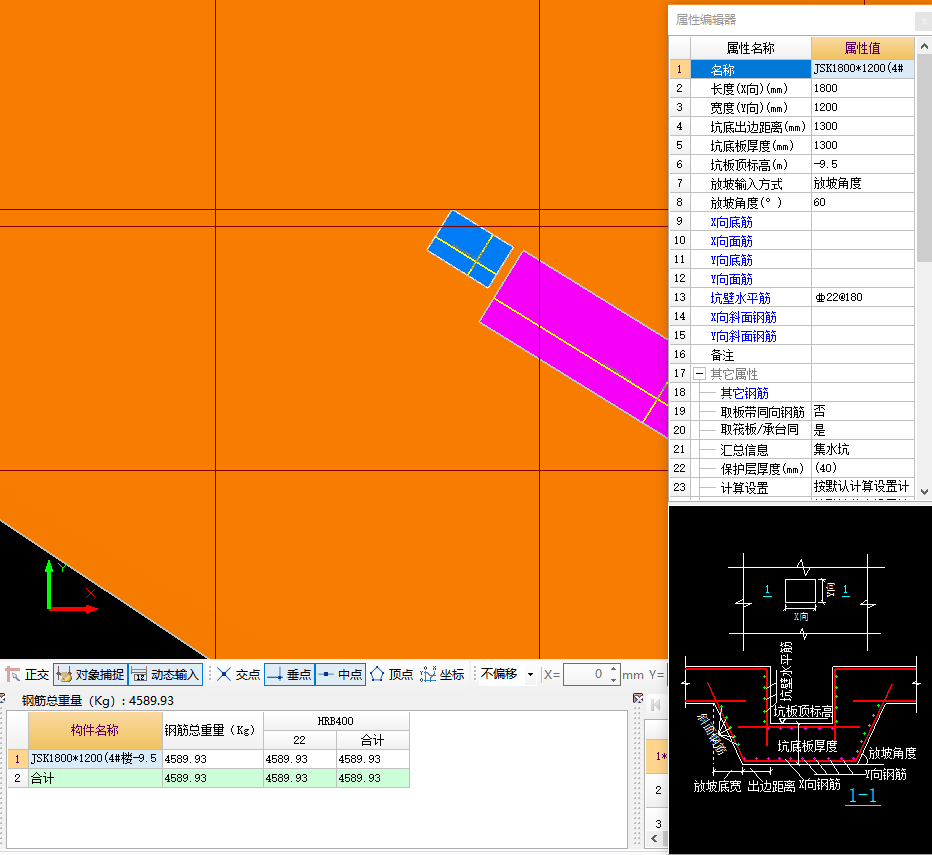This screenshot has width=932, height=855.
Task: Select the blue sump pit in drawing
Action: coord(470,249)
